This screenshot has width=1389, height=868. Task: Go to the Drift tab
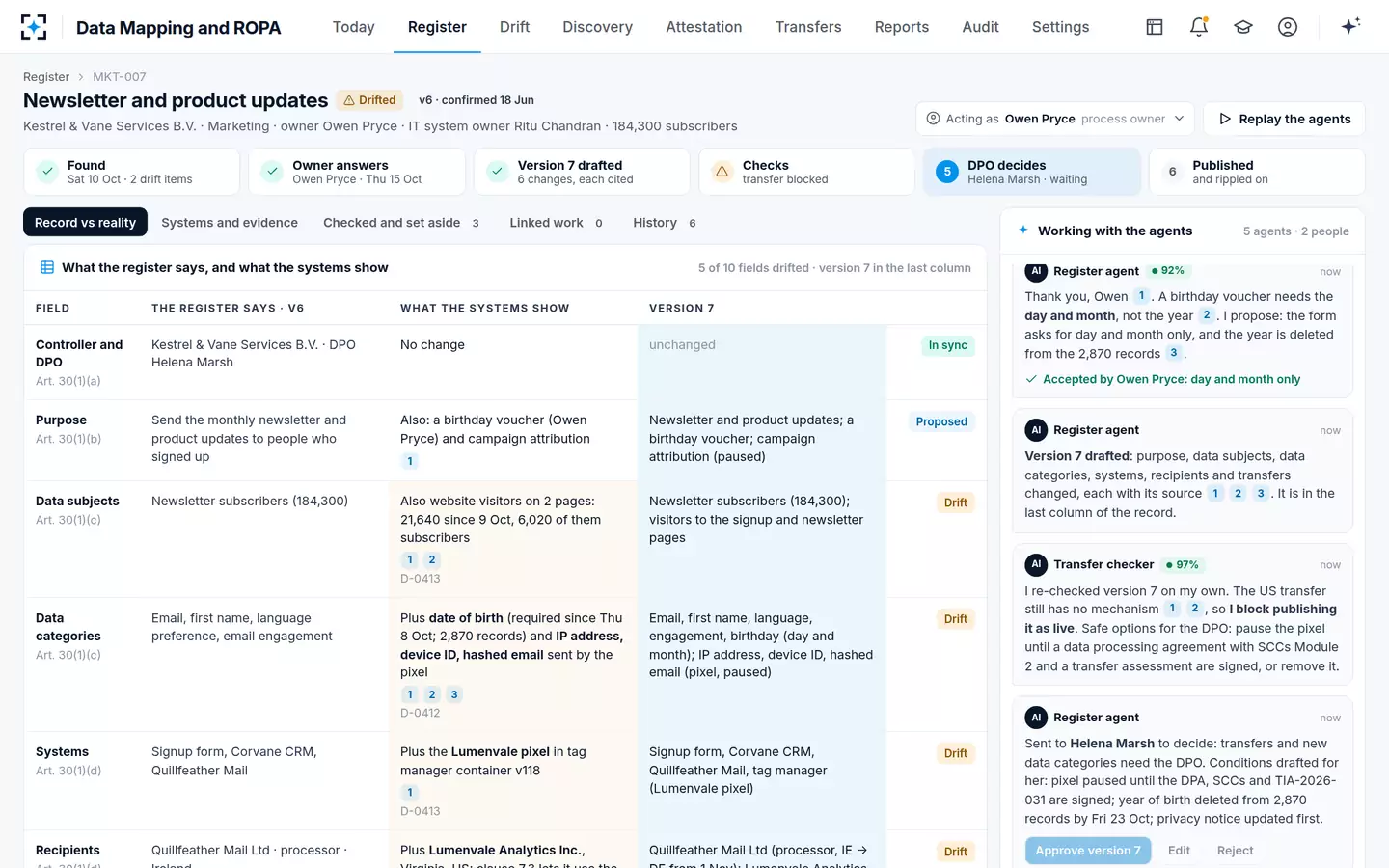(514, 27)
